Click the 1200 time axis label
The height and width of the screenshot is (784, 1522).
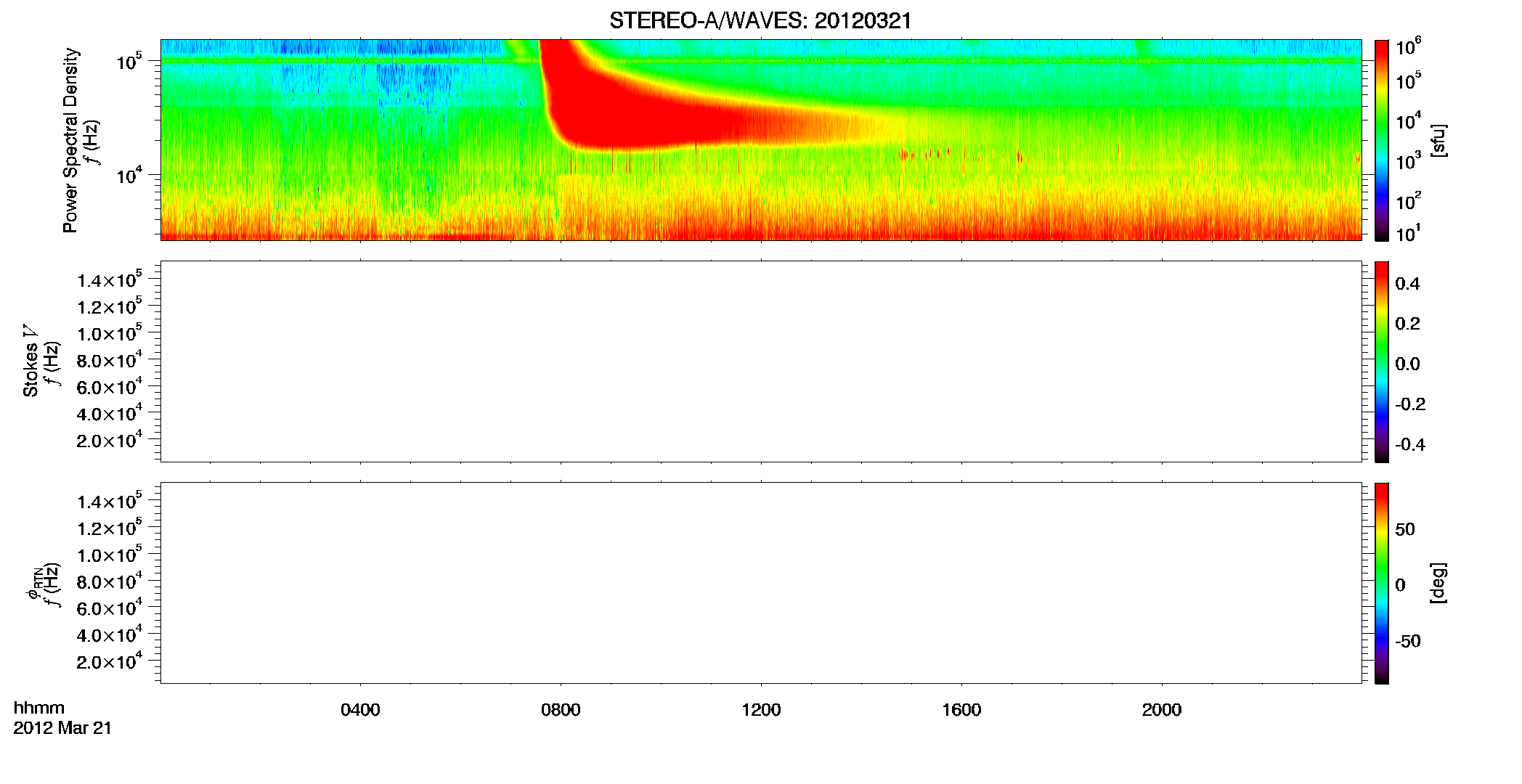tap(761, 710)
